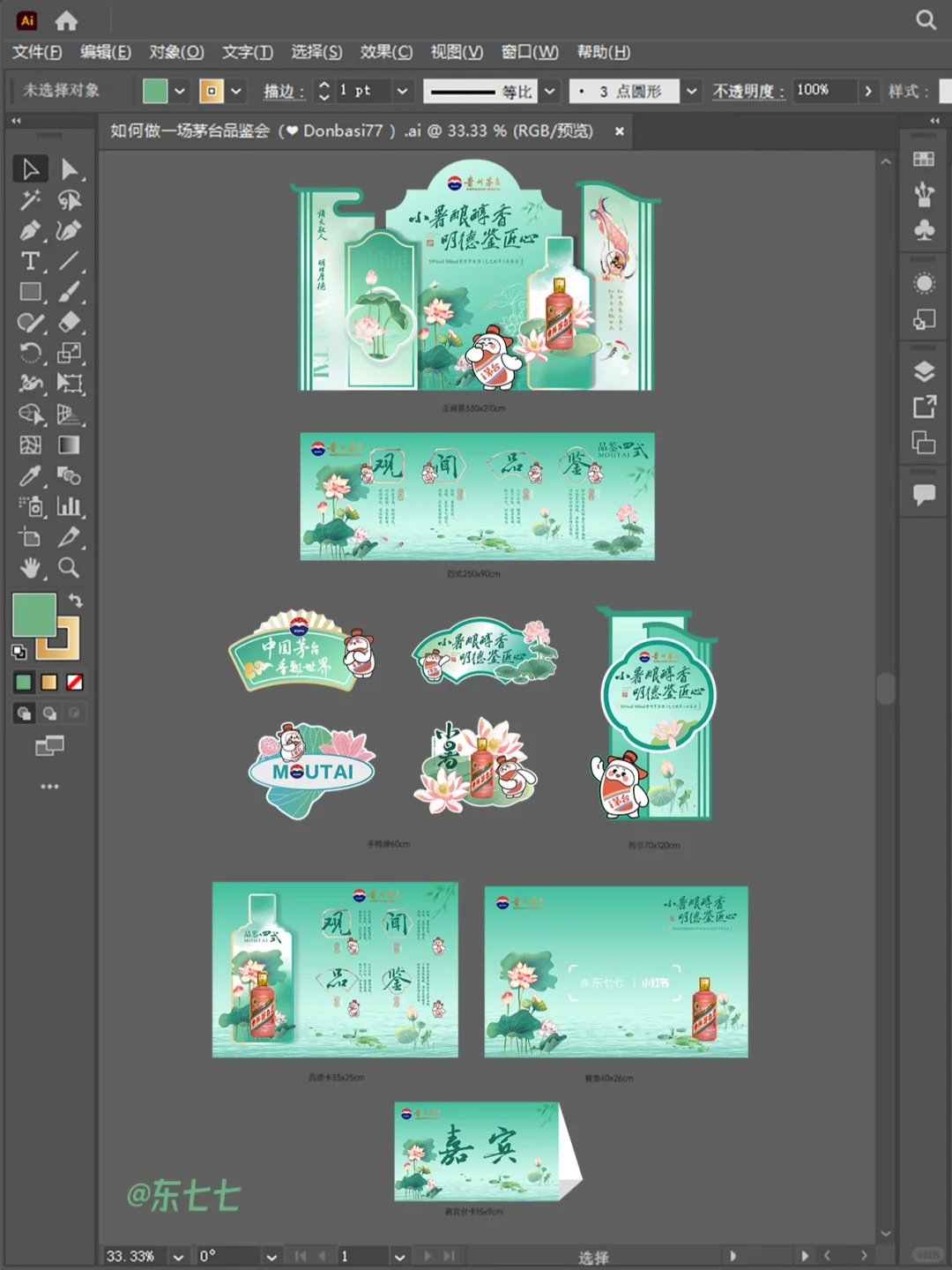Image resolution: width=952 pixels, height=1270 pixels.
Task: Select the Blend tool
Action: pyautogui.click(x=69, y=476)
